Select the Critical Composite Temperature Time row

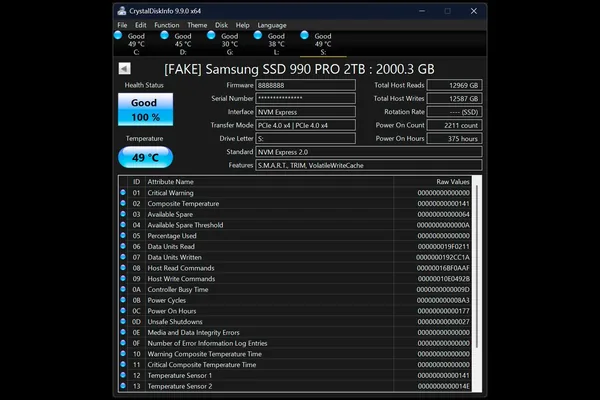pyautogui.click(x=295, y=364)
